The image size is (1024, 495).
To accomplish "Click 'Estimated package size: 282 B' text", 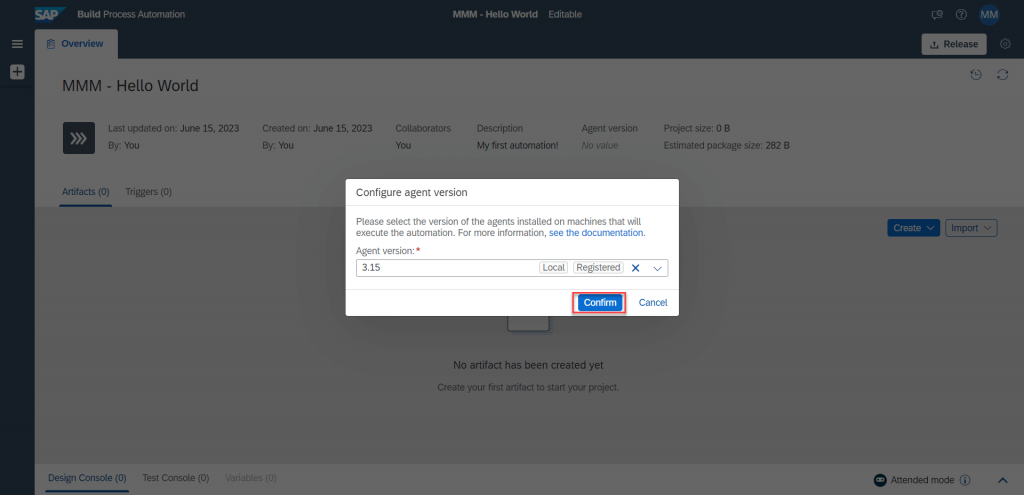I will pyautogui.click(x=726, y=145).
